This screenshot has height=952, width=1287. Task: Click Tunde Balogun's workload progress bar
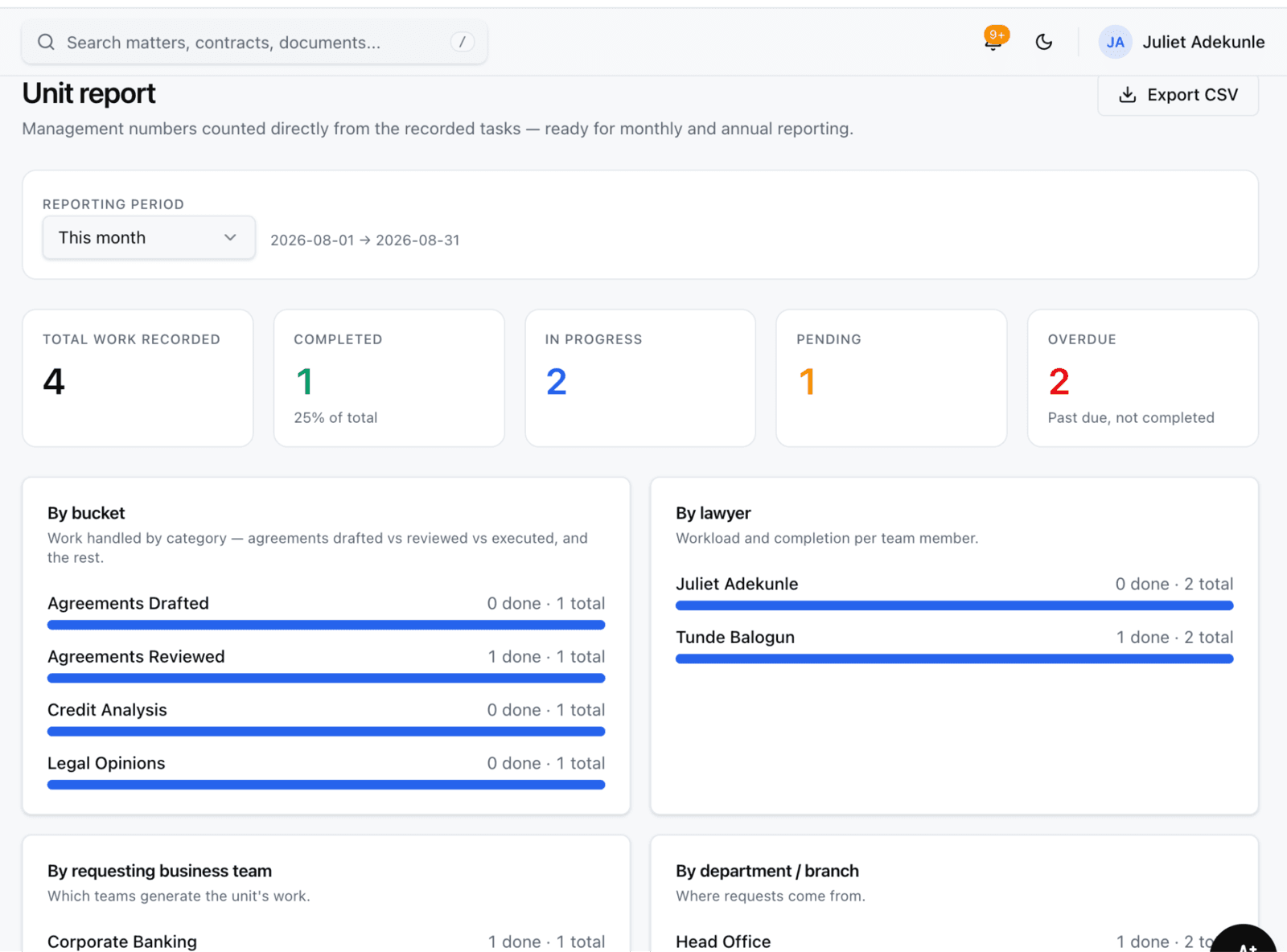click(x=954, y=659)
